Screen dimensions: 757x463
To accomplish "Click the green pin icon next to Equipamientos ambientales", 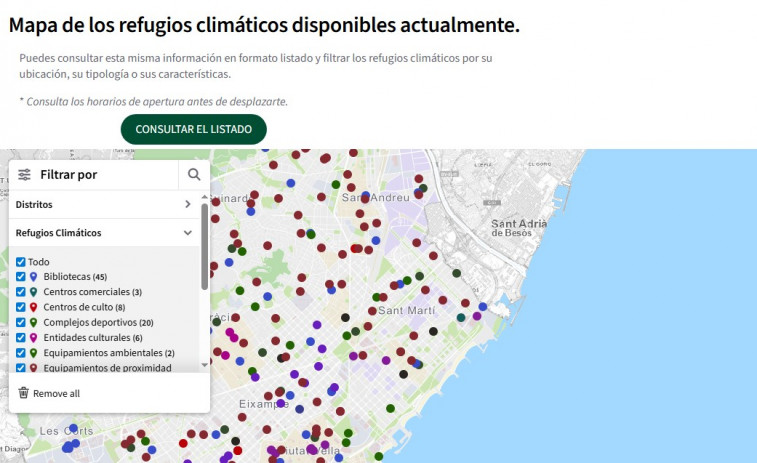I will click(33, 352).
